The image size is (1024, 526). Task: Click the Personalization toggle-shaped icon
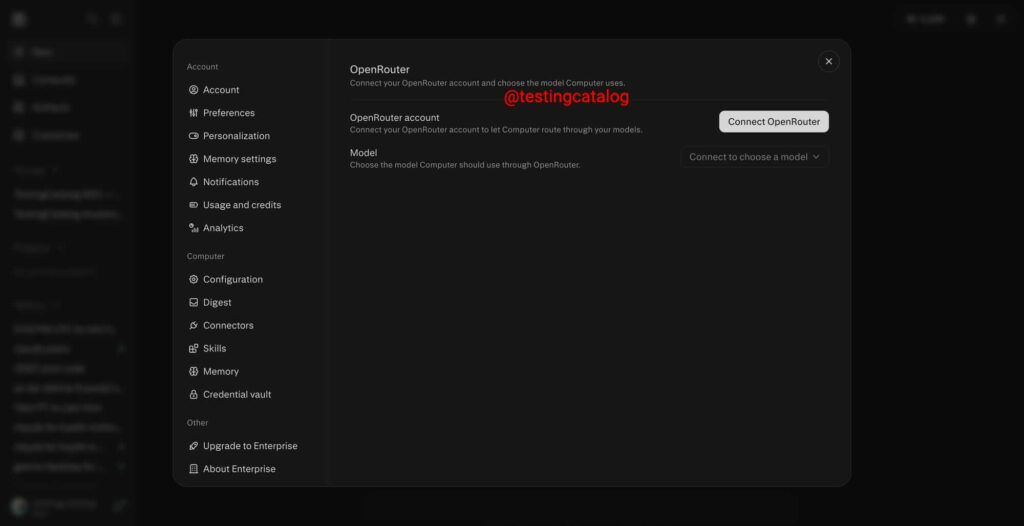click(193, 136)
